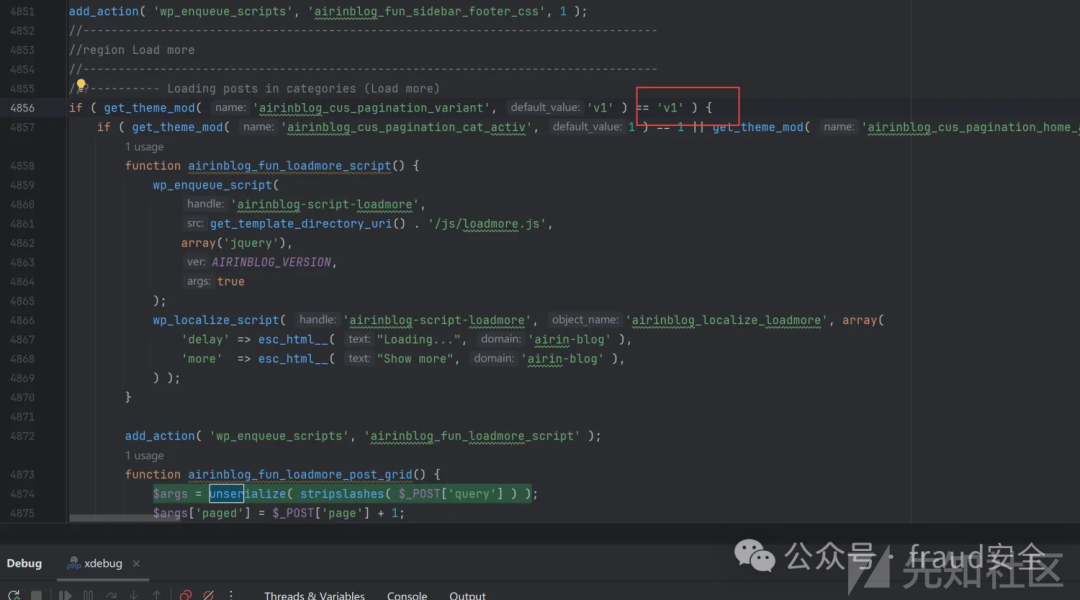Click "Show more" string on line 4868
Image resolution: width=1080 pixels, height=600 pixels.
[x=417, y=359]
